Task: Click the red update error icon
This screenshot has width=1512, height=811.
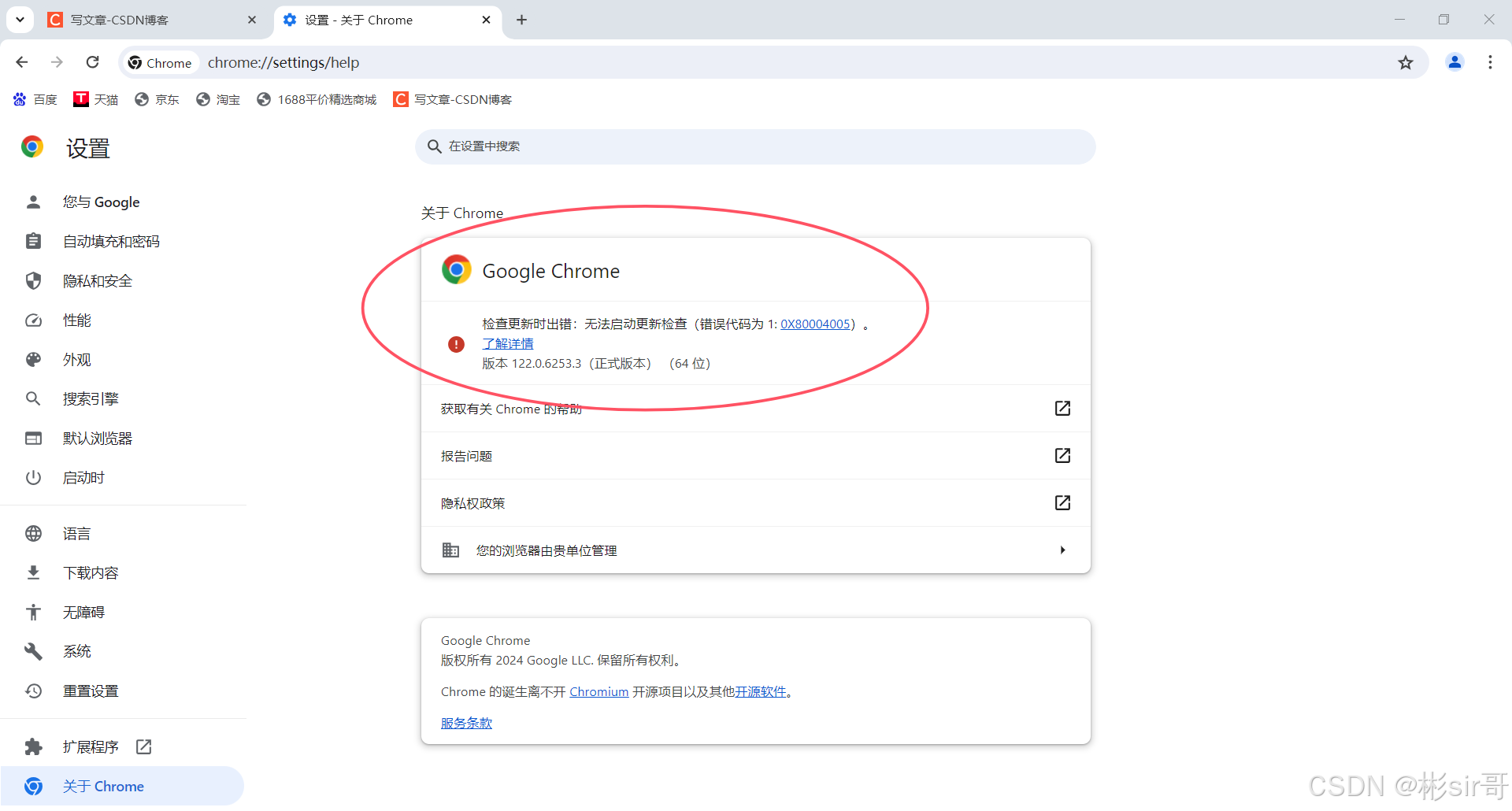Action: tap(456, 344)
